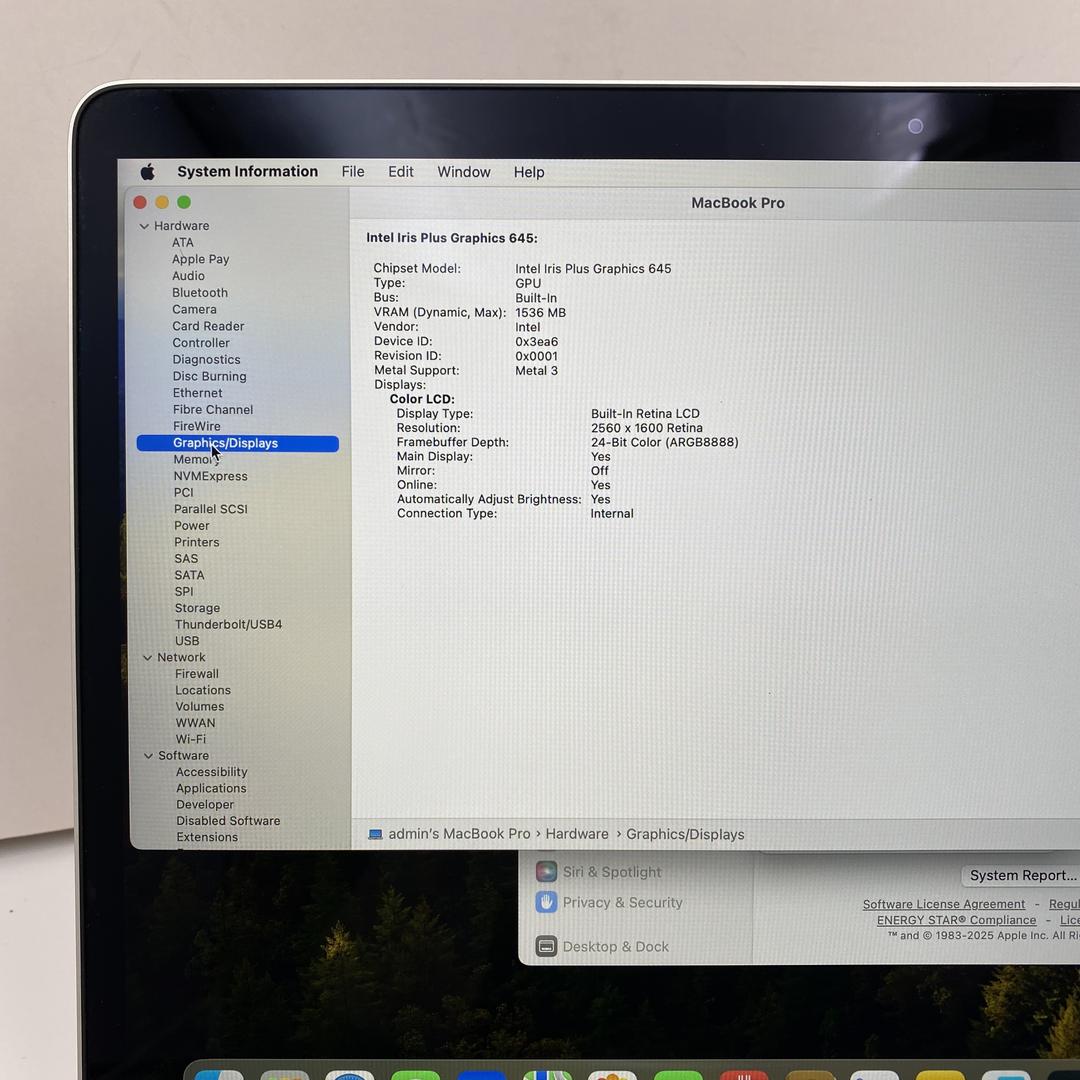Select Locations under Network
This screenshot has width=1080, height=1080.
[203, 690]
